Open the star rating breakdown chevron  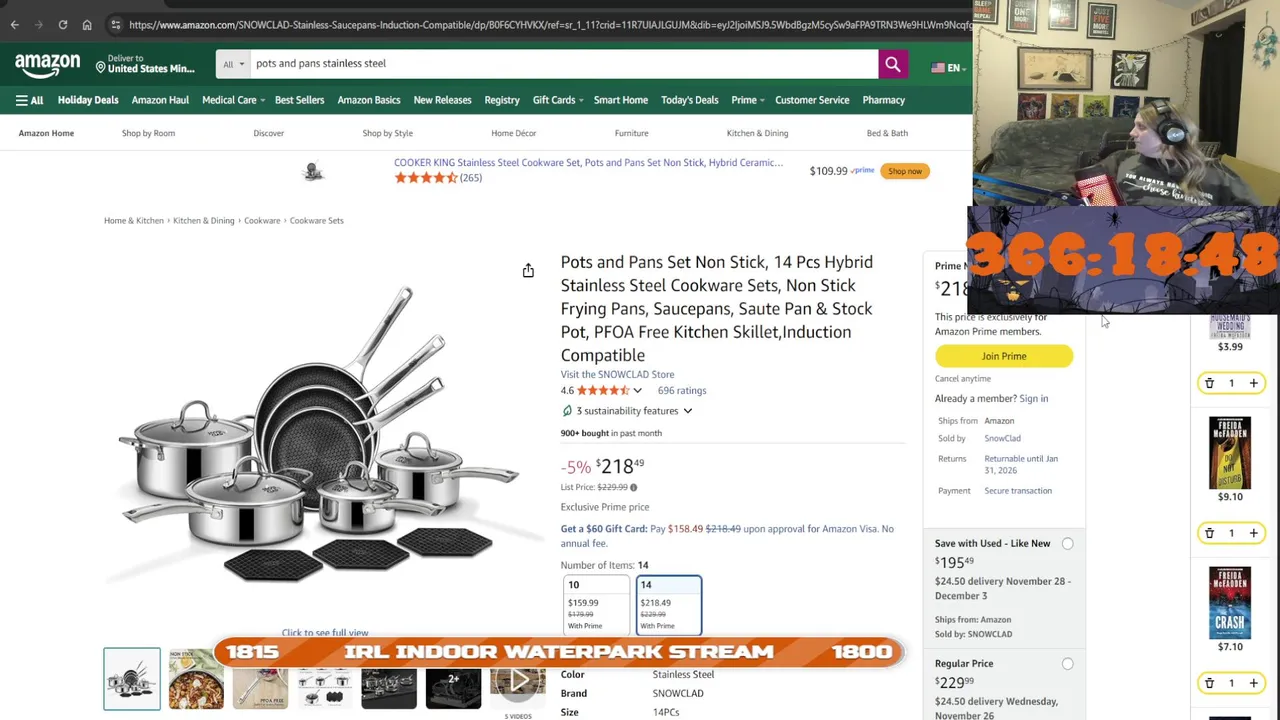click(x=637, y=391)
